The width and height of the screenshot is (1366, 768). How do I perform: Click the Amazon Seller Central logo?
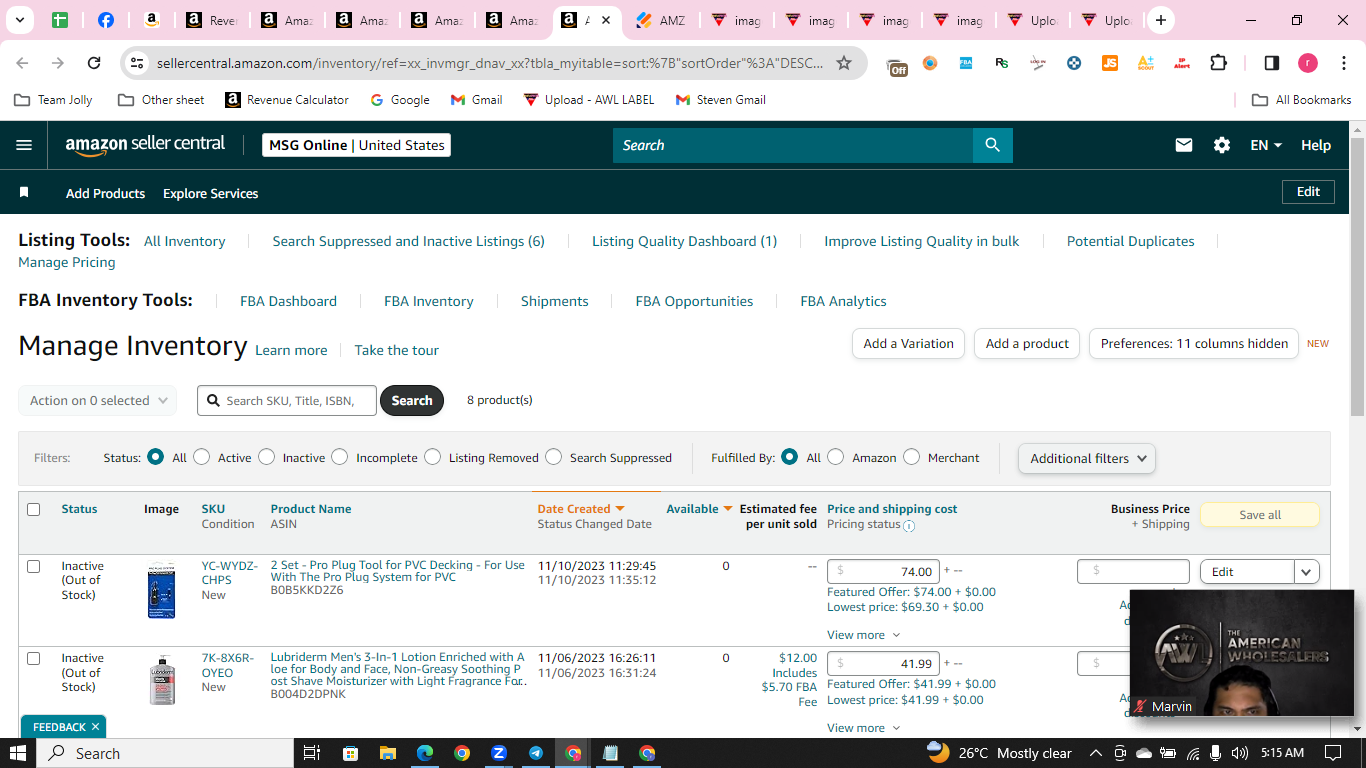[x=146, y=145]
